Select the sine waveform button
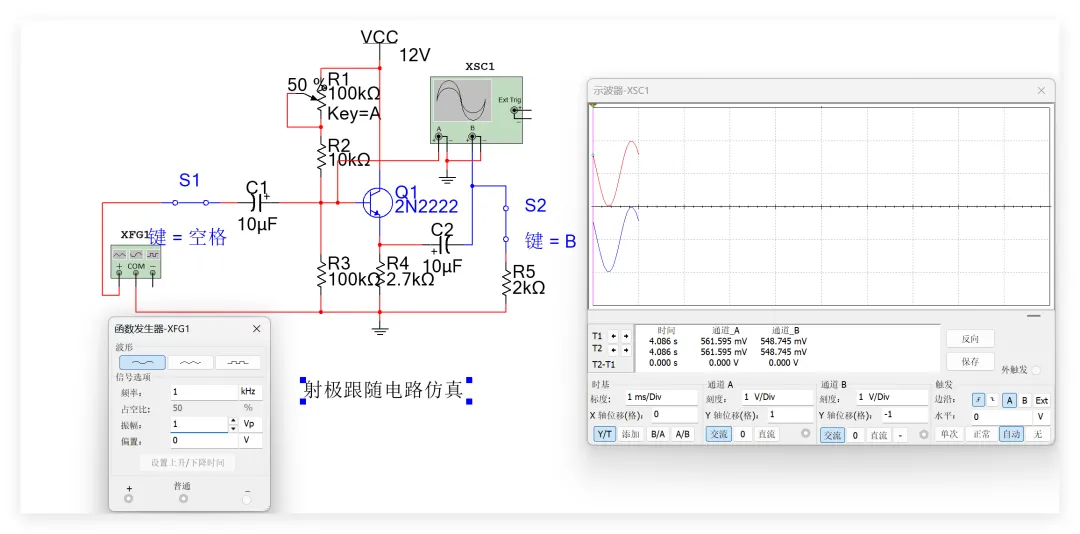Viewport: 1080px width, 534px height. [143, 362]
